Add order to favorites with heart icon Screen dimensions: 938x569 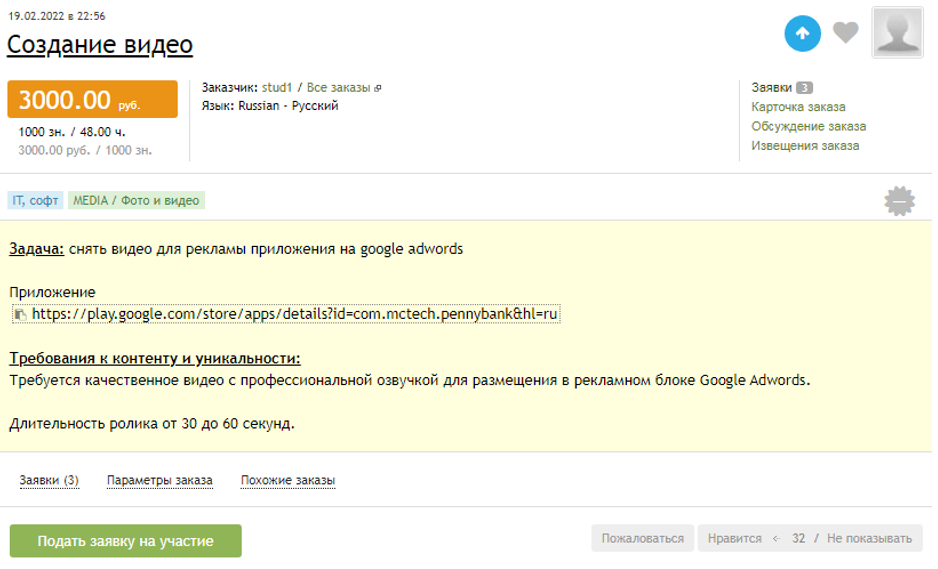coord(845,32)
